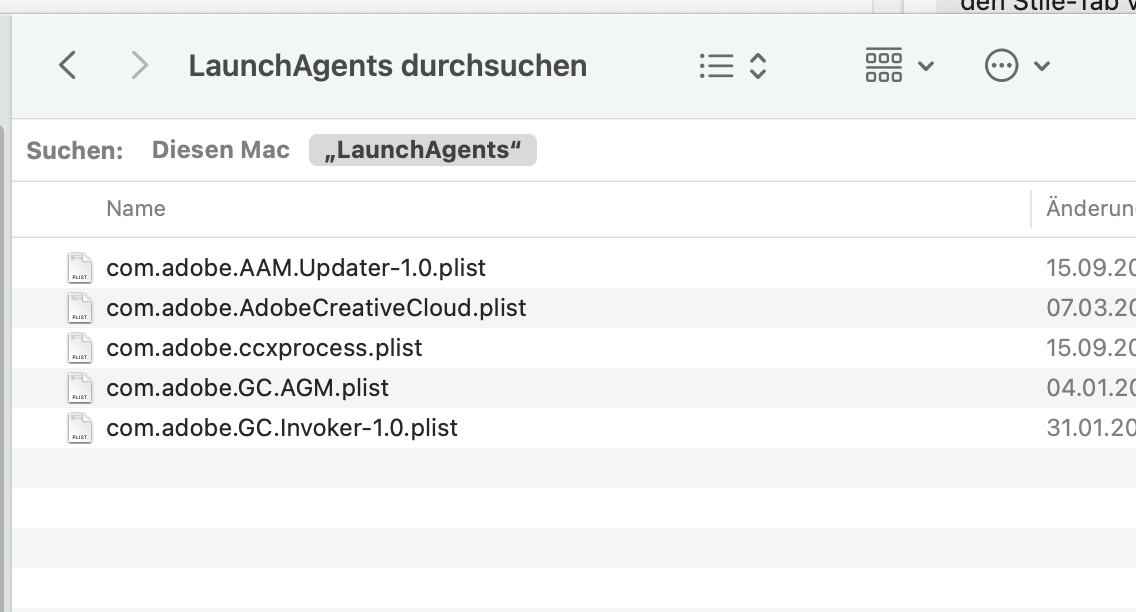Click the date 15.09 in AAM.Updater row
This screenshot has width=1136, height=612.
[1090, 268]
